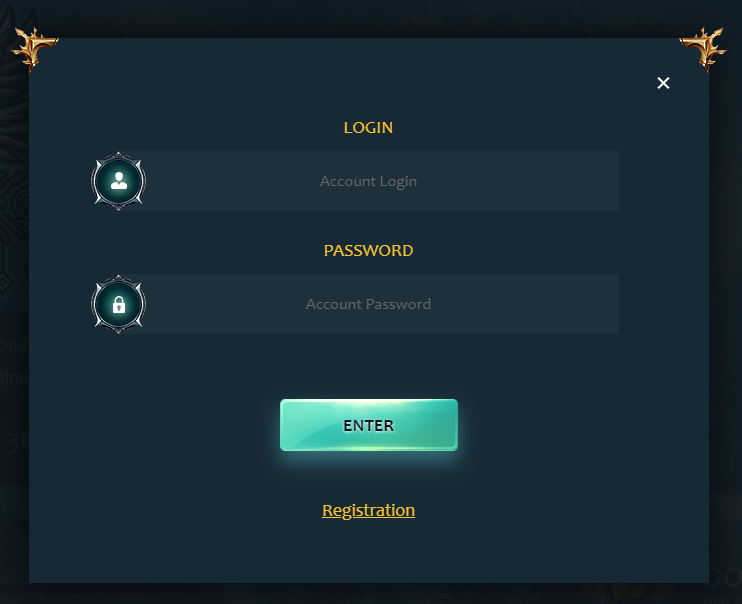Focus the Account Login input field
This screenshot has width=742, height=604.
coord(369,181)
